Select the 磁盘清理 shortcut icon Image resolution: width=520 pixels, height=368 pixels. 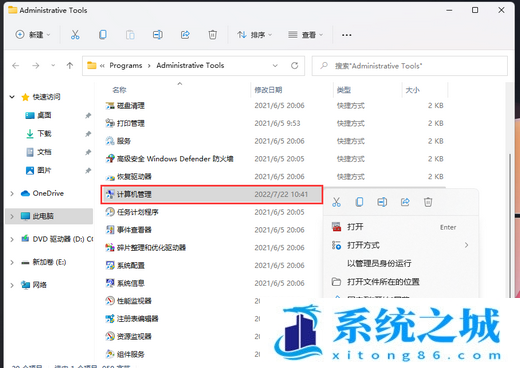point(110,106)
